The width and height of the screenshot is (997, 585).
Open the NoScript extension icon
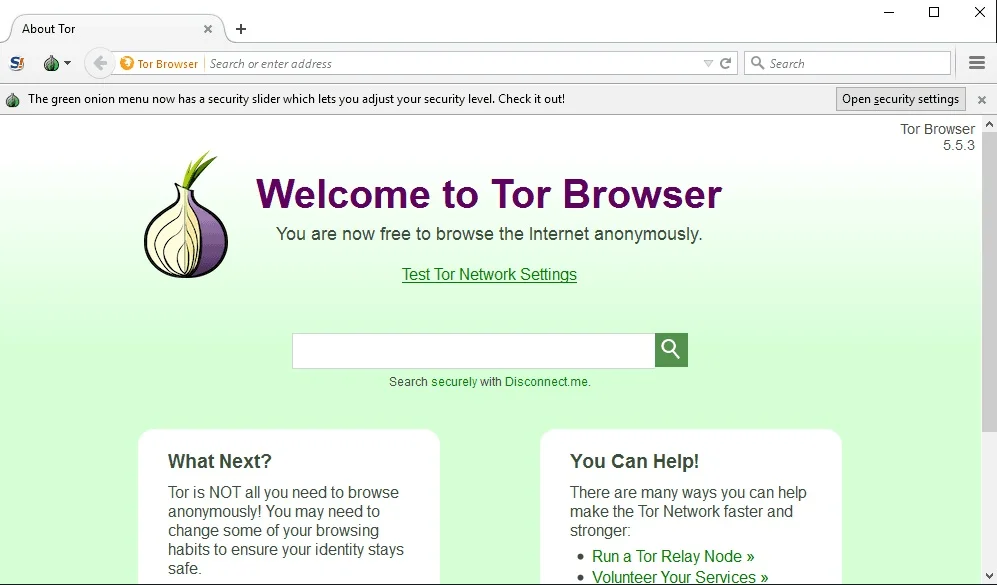pyautogui.click(x=16, y=62)
